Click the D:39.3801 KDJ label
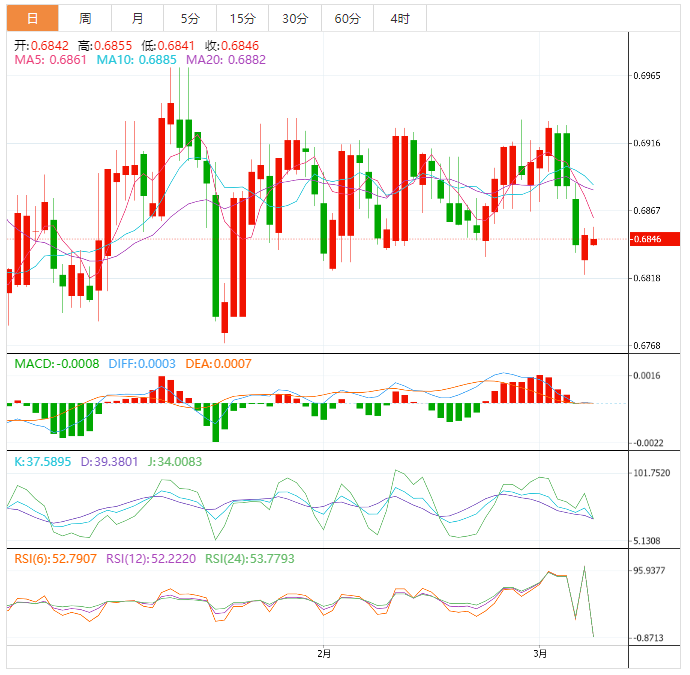 pos(109,462)
